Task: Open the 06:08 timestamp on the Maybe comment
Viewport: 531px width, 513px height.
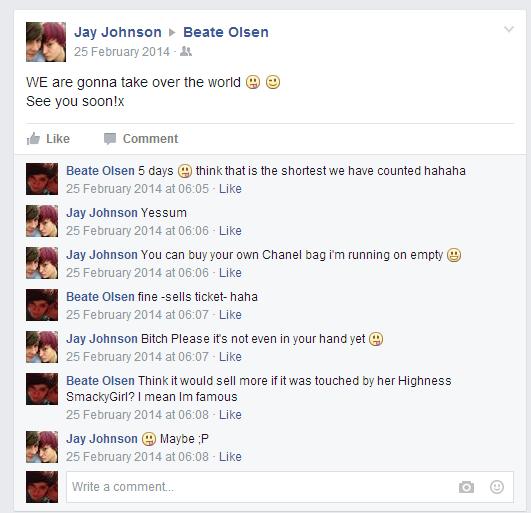Action: [x=137, y=456]
